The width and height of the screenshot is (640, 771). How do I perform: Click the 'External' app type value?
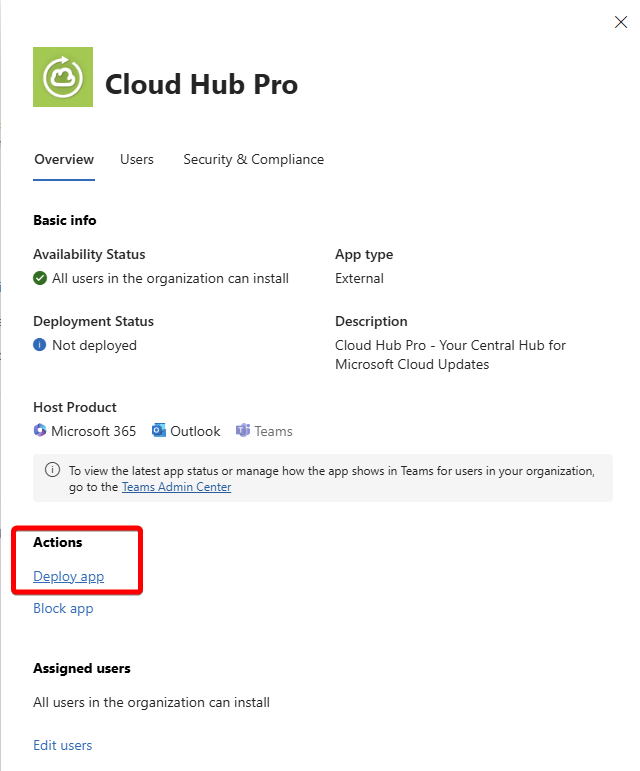click(x=359, y=278)
